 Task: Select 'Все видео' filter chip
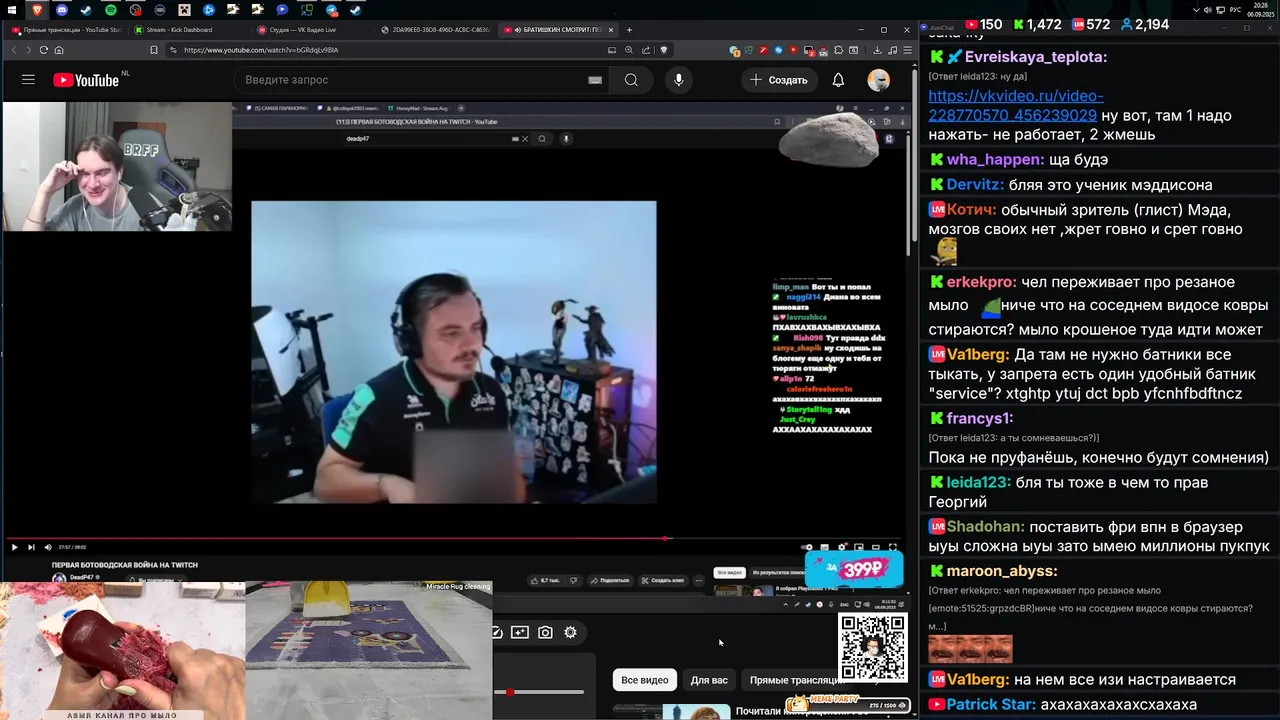[x=645, y=680]
